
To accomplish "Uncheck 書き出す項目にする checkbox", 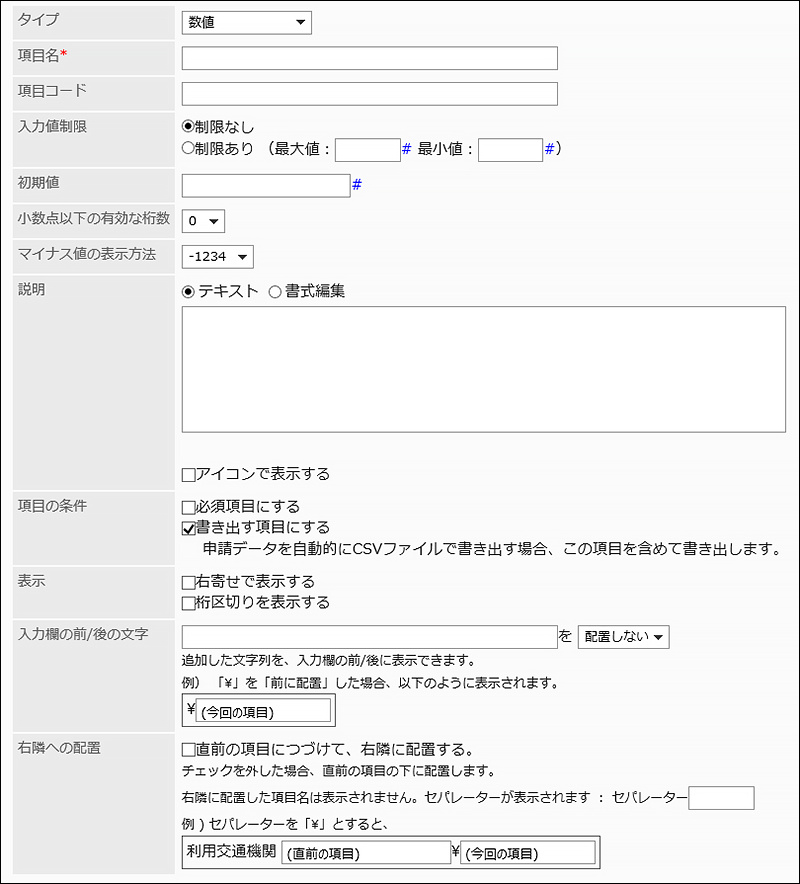I will click(188, 528).
